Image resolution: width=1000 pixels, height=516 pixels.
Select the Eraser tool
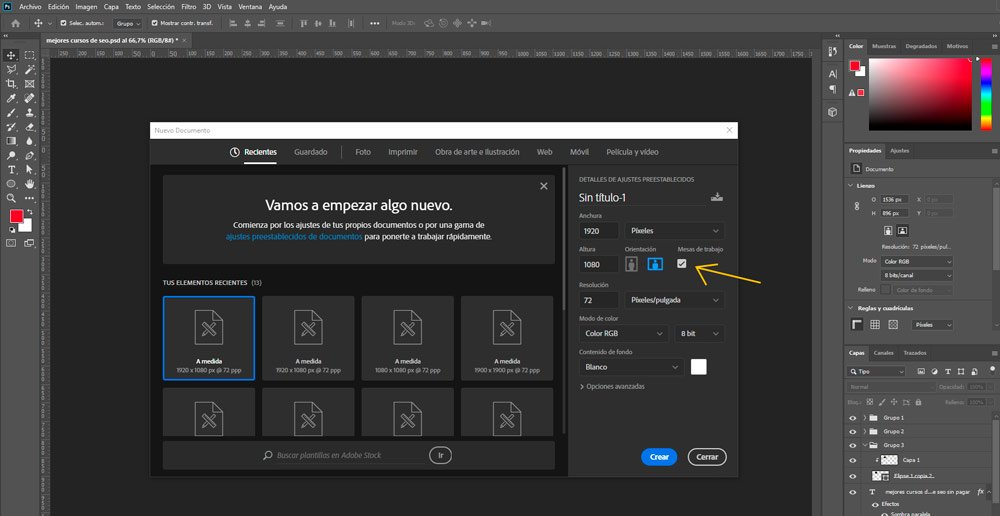pos(29,126)
